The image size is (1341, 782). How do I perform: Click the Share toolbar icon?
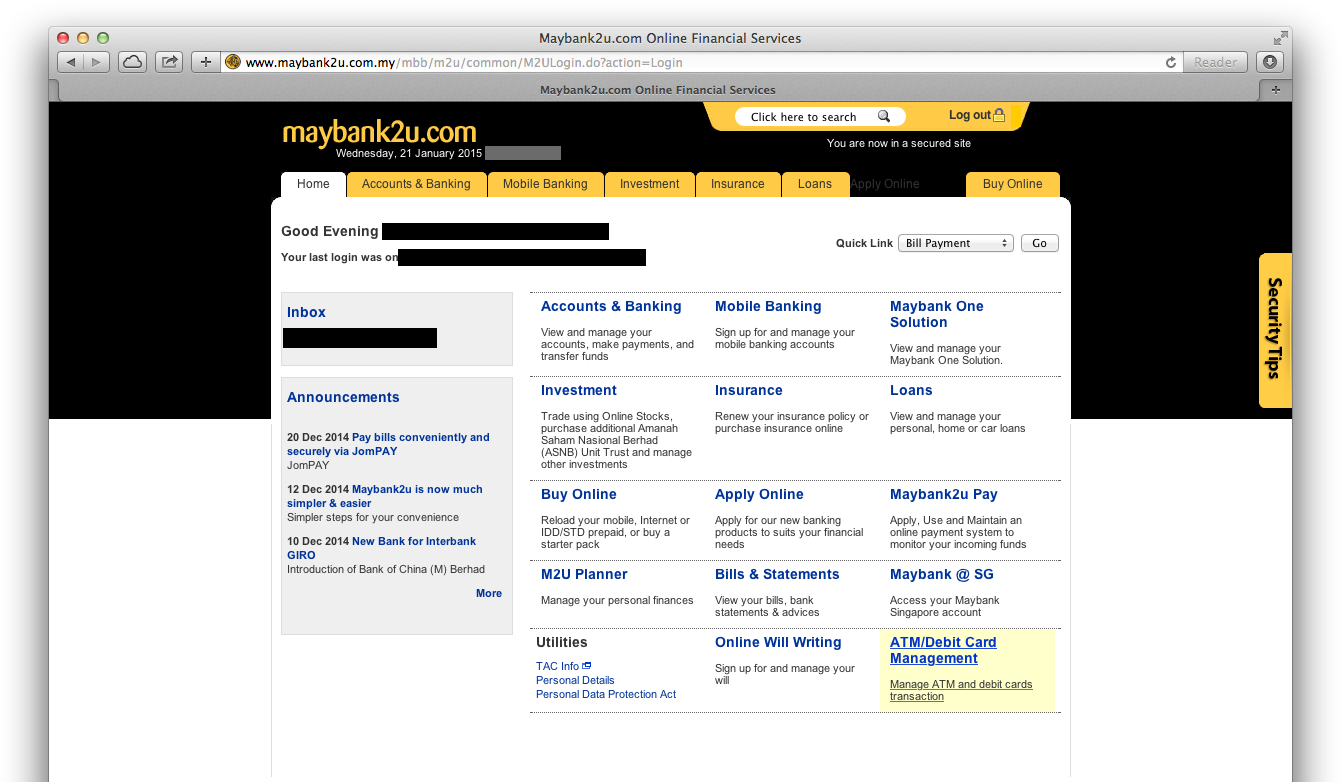[x=168, y=62]
